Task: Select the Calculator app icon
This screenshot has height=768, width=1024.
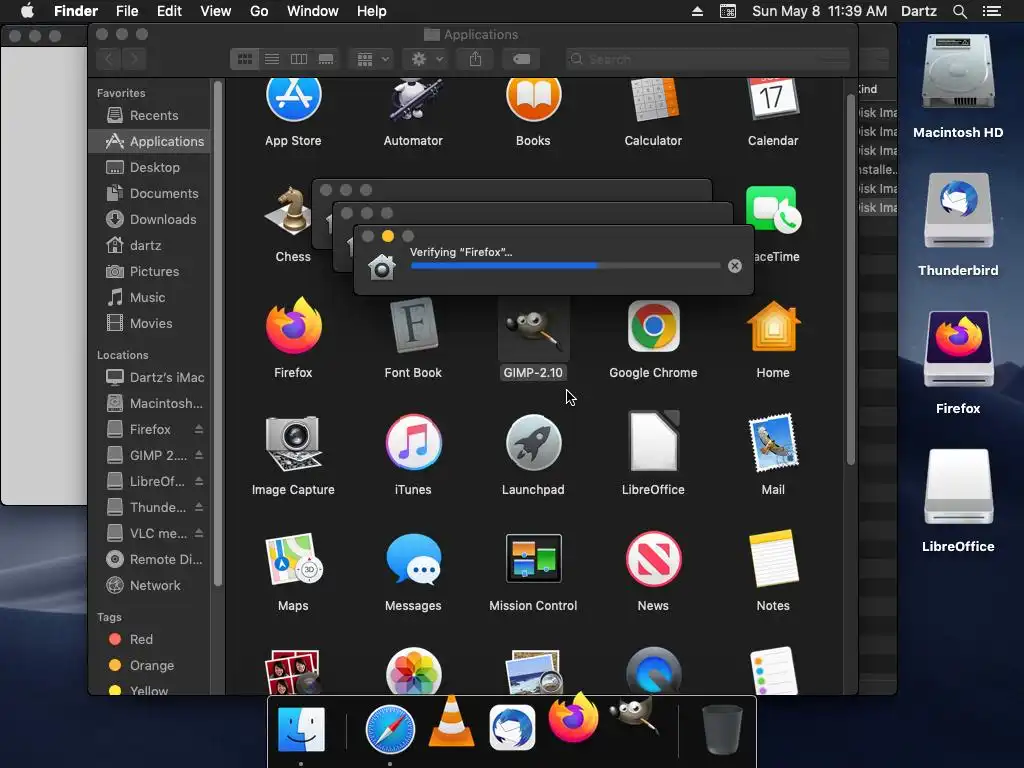Action: click(653, 99)
